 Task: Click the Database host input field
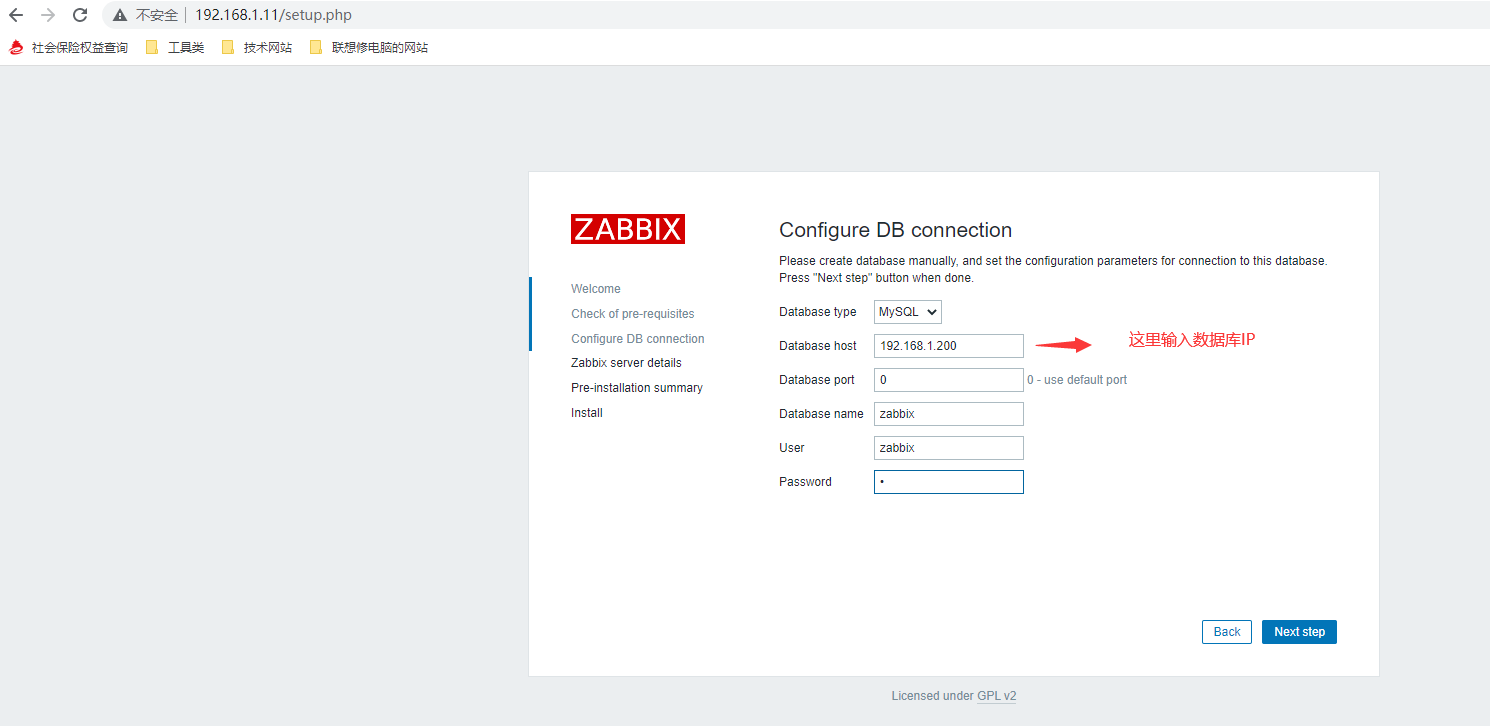pos(949,346)
